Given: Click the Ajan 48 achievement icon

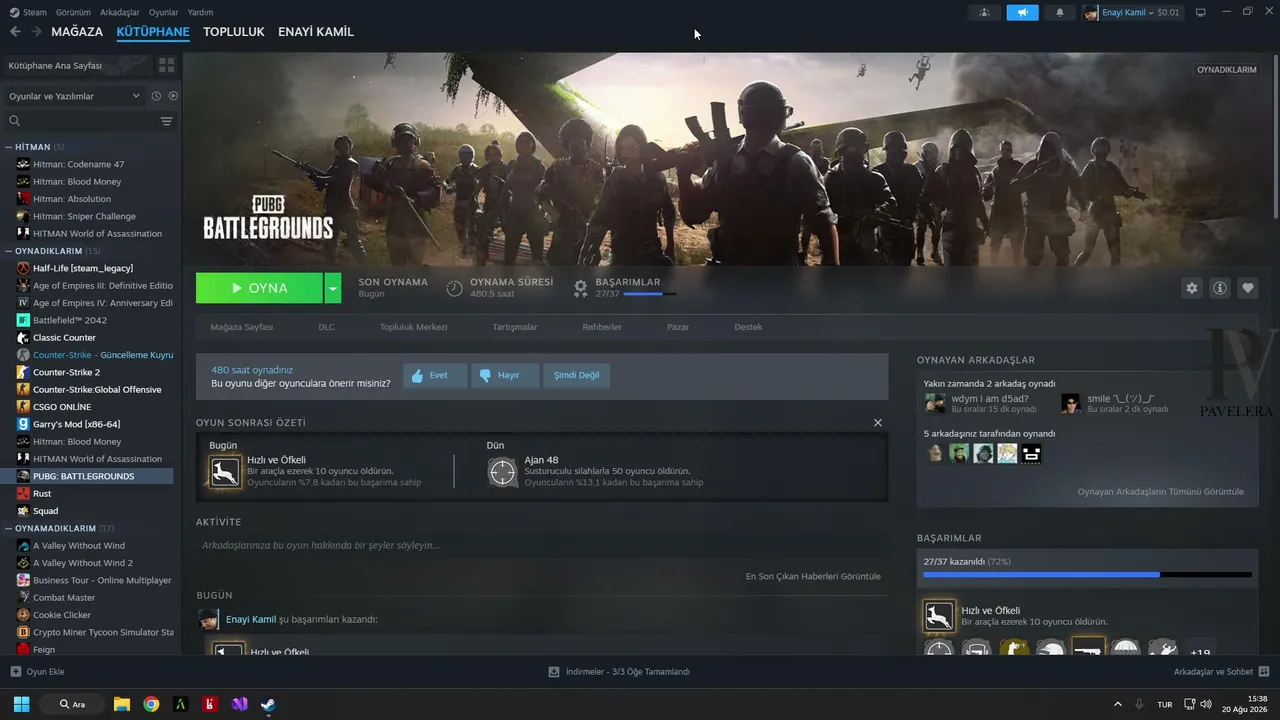Looking at the screenshot, I should coord(502,472).
